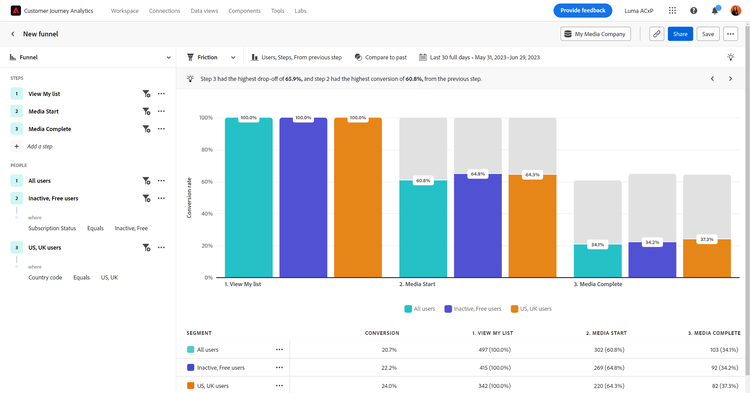Viewport: 750px width, 393px height.
Task: Click the Provide feedback button
Action: [583, 11]
